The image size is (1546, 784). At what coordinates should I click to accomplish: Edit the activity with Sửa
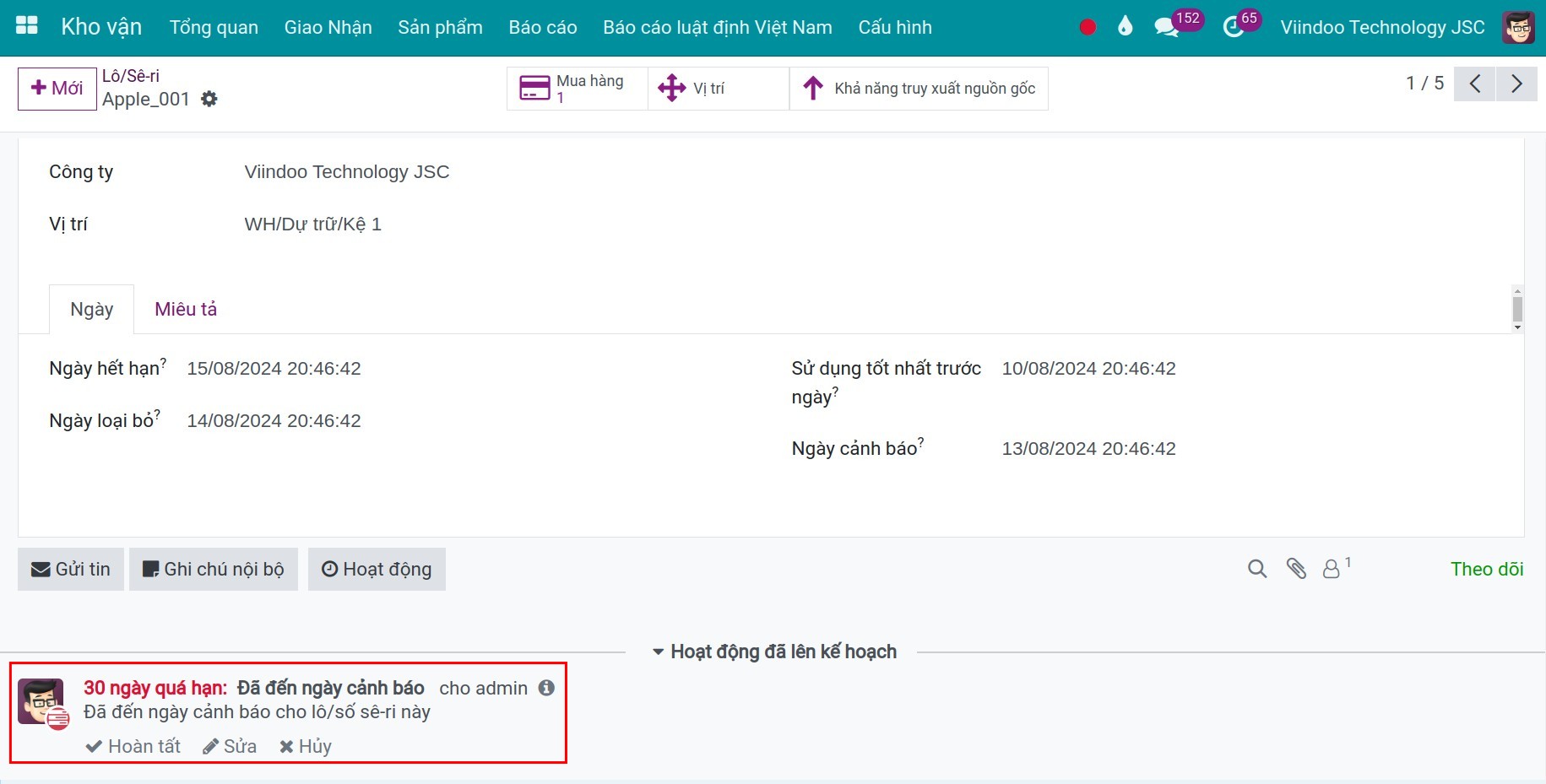[x=230, y=746]
